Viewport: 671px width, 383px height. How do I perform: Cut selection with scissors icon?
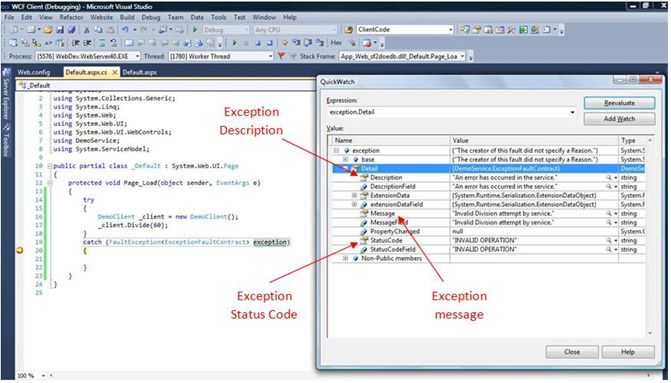point(86,30)
